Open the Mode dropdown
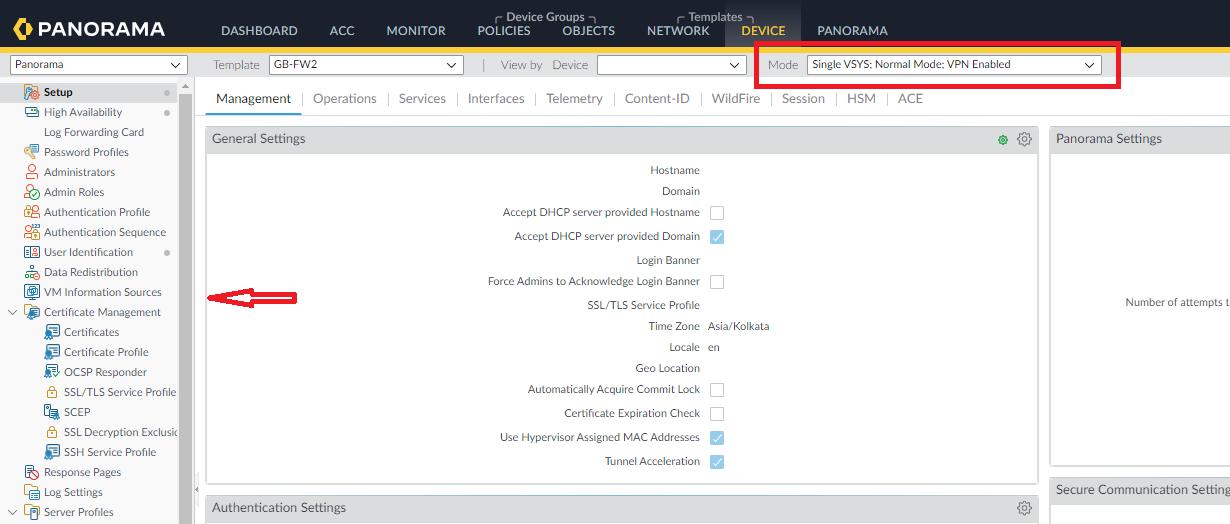The image size is (1230, 524). coord(954,65)
